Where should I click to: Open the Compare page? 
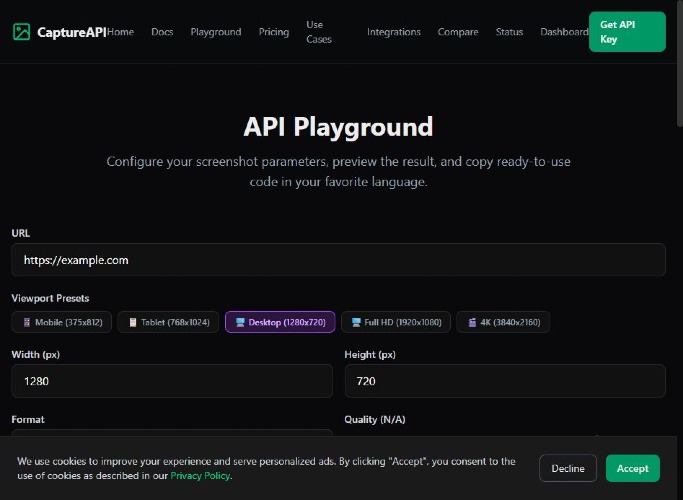pyautogui.click(x=457, y=32)
